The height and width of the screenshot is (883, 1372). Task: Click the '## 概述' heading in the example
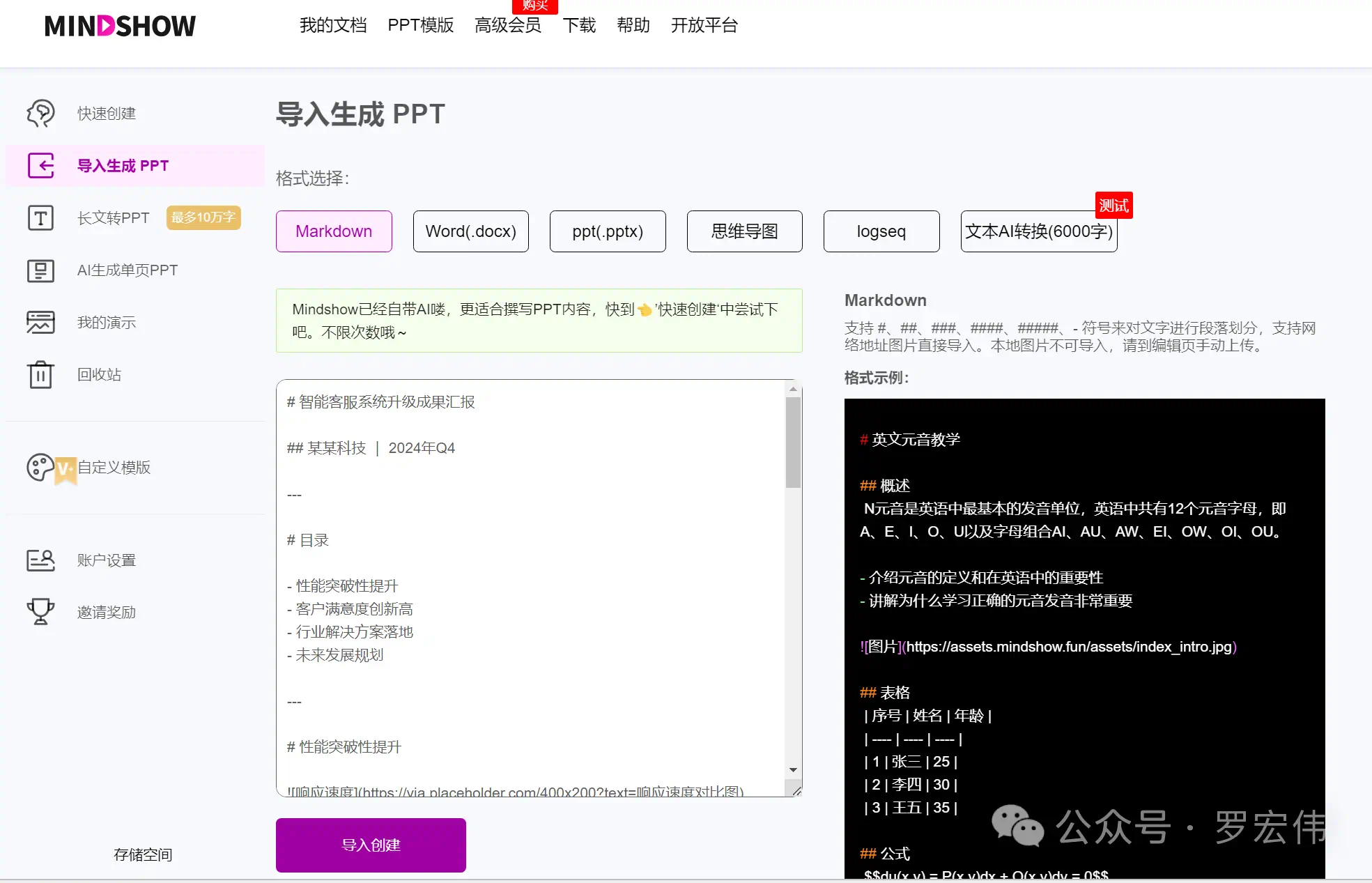tap(885, 486)
